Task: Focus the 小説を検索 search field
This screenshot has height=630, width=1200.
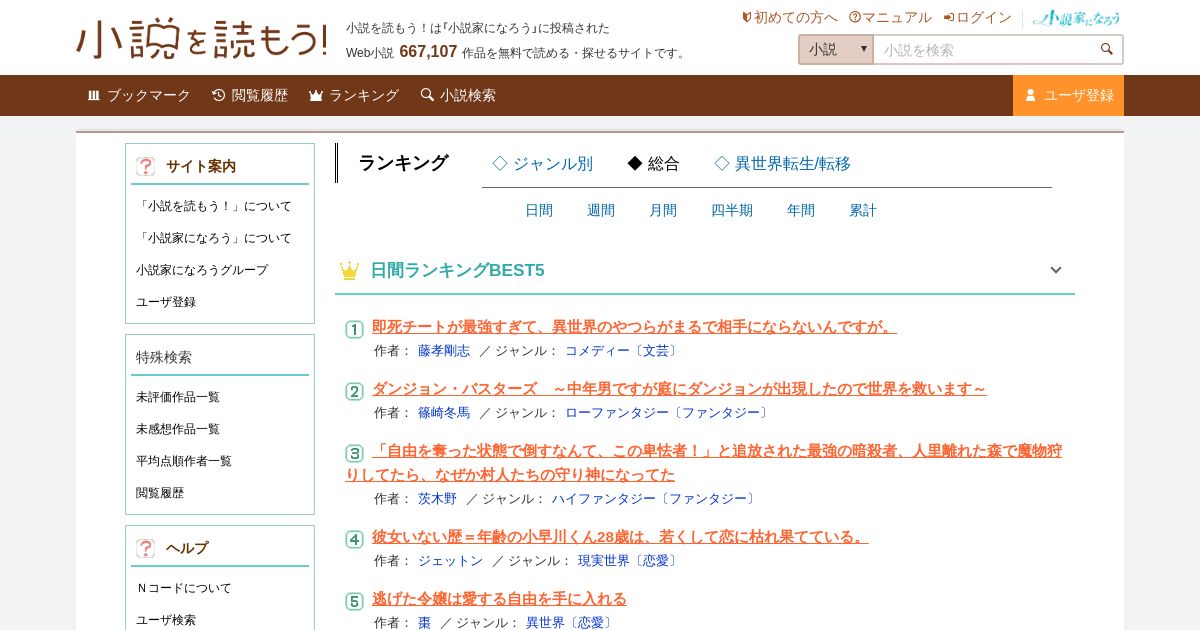Action: click(985, 49)
